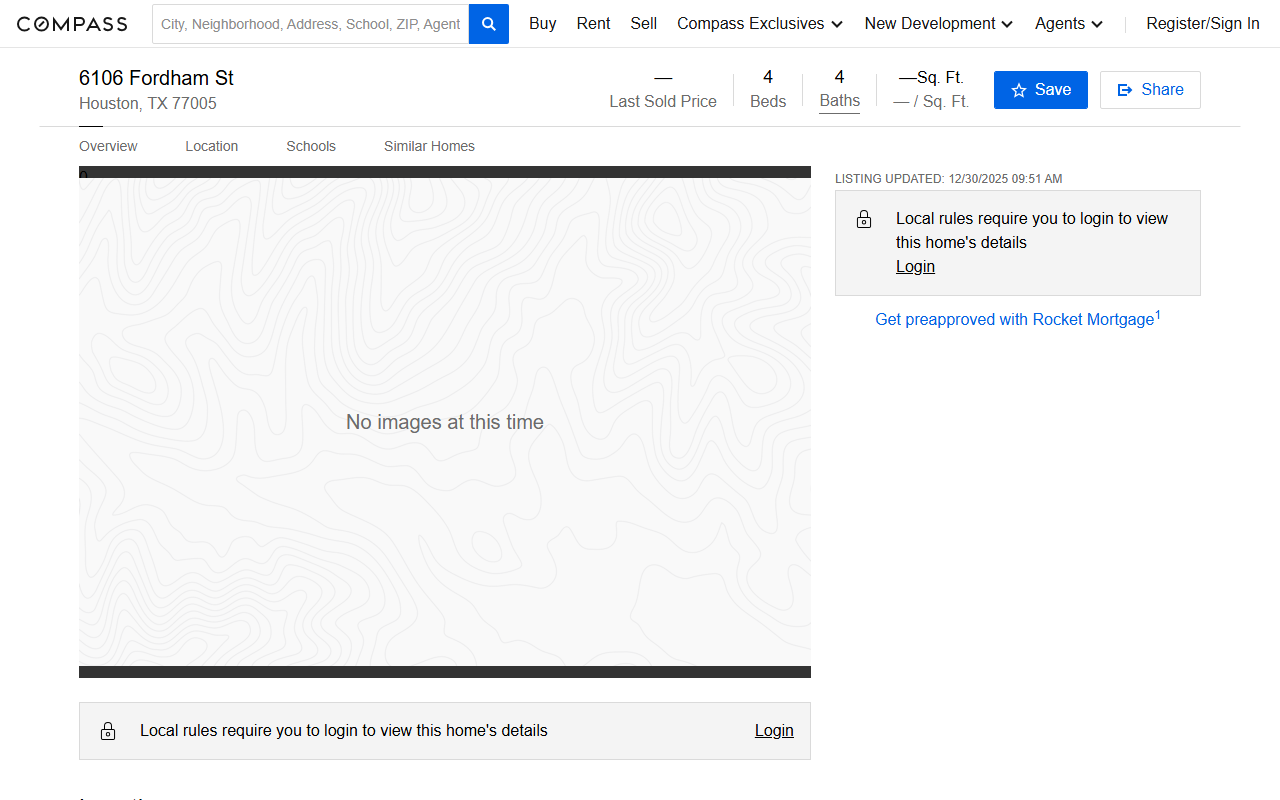Expand the Agents dropdown
Image resolution: width=1280 pixels, height=800 pixels.
pos(1069,23)
